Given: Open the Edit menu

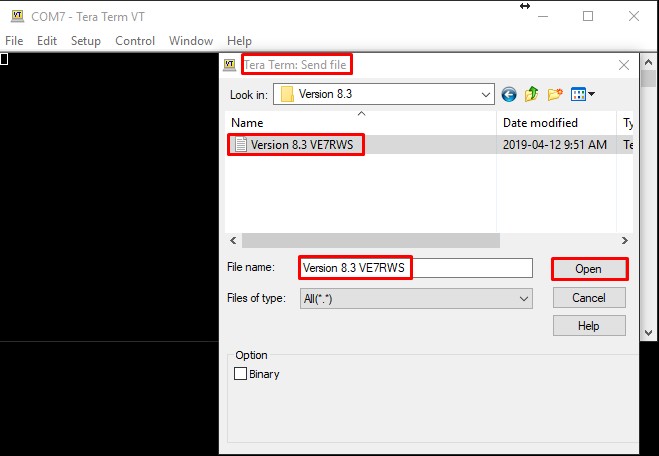Looking at the screenshot, I should point(47,41).
